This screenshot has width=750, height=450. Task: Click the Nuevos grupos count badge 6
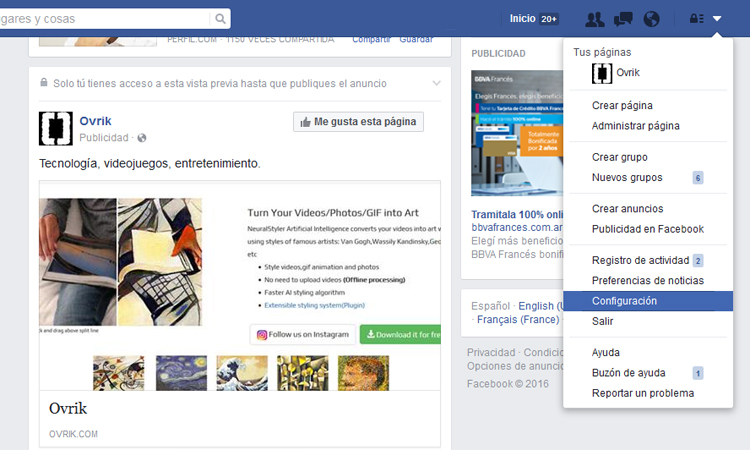tap(698, 178)
